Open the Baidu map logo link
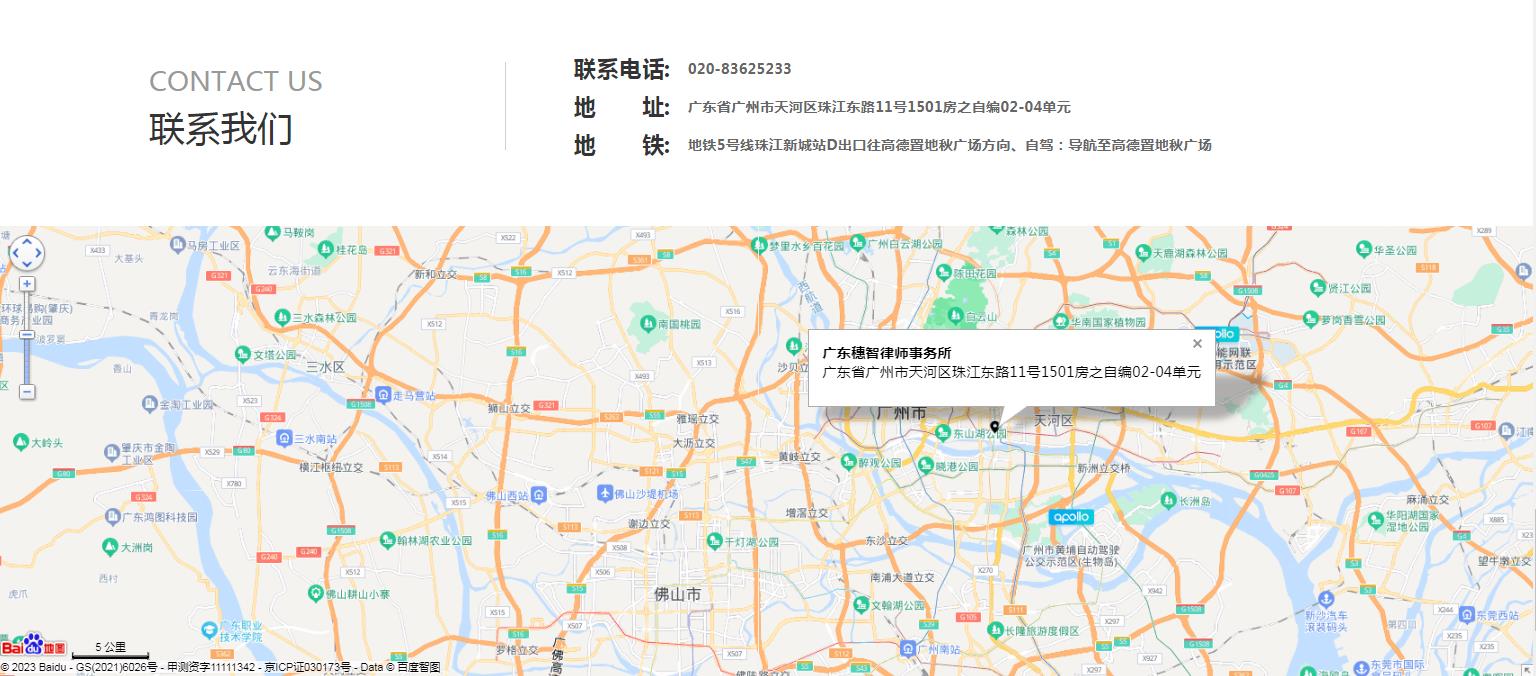The width and height of the screenshot is (1536, 676). pos(33,646)
